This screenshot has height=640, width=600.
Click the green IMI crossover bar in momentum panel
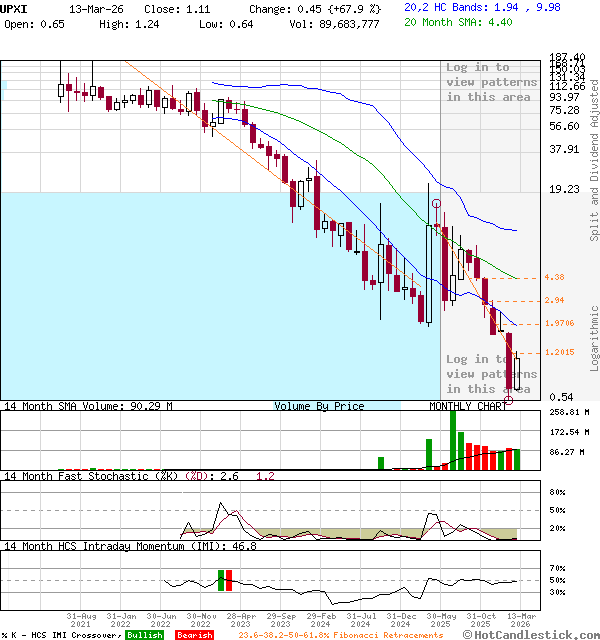[x=220, y=580]
